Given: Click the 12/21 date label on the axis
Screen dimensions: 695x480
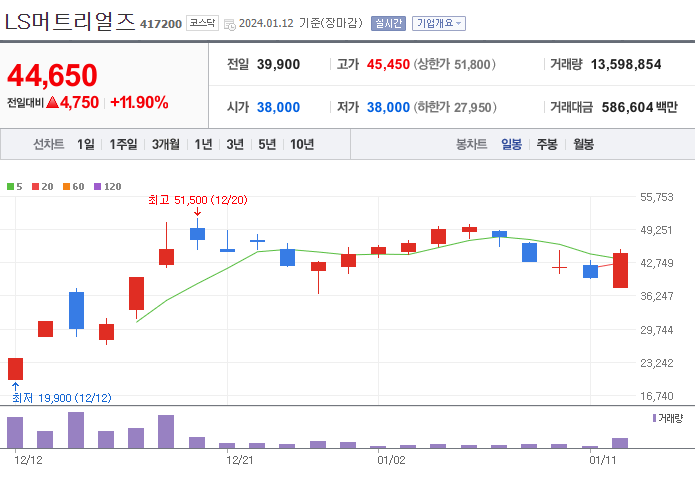Looking at the screenshot, I should (x=240, y=460).
